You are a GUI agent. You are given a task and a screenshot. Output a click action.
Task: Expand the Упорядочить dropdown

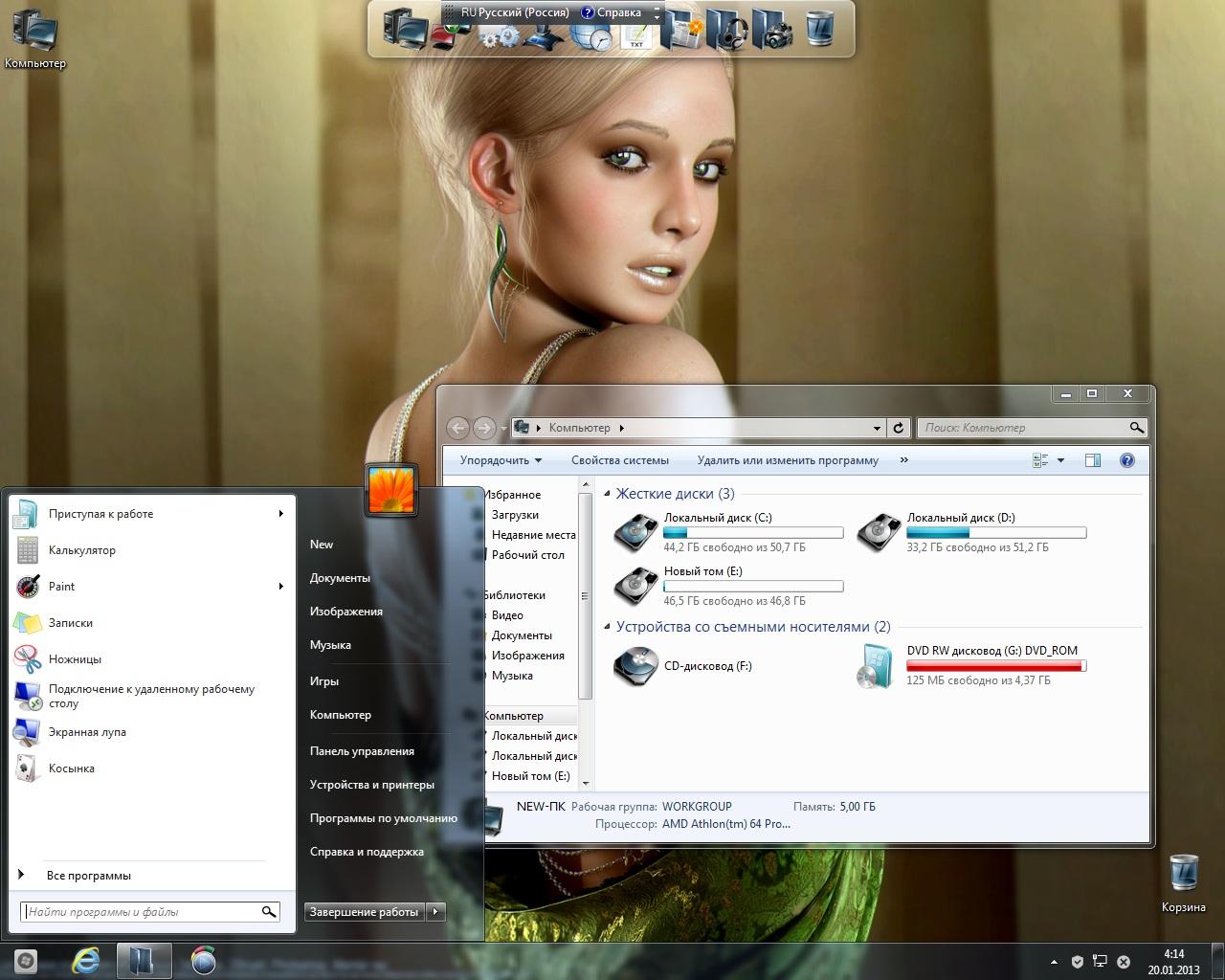click(x=501, y=460)
